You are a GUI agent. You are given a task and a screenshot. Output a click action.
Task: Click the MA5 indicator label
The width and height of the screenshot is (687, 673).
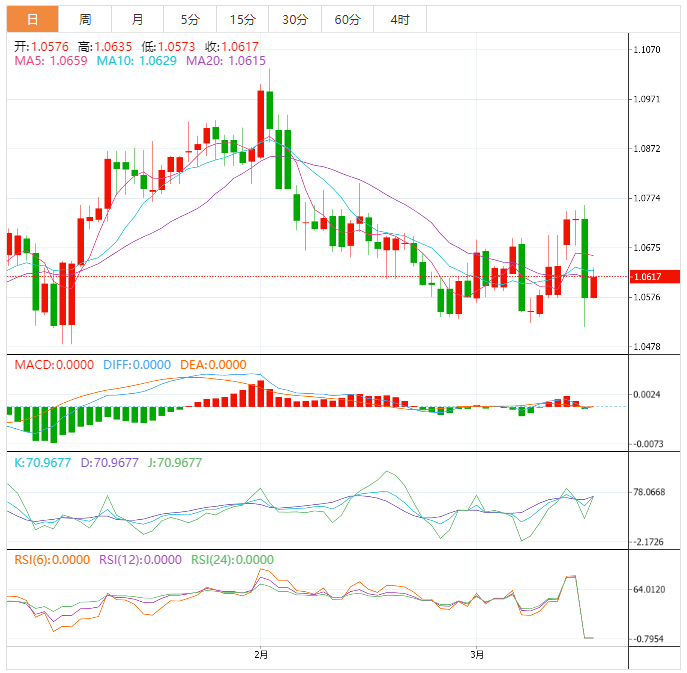pyautogui.click(x=50, y=61)
